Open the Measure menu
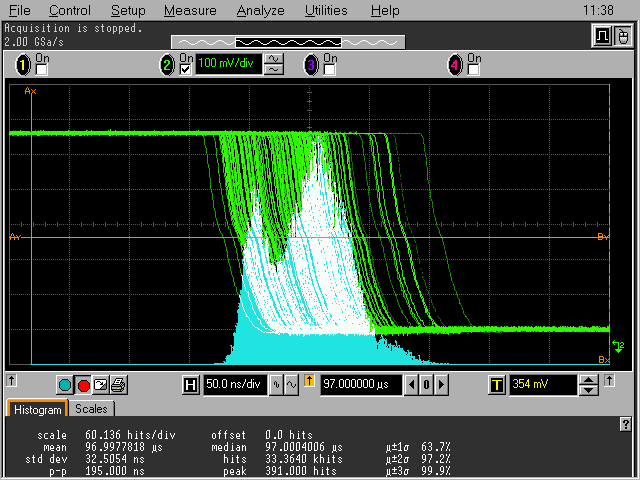This screenshot has width=640, height=480. coord(190,10)
